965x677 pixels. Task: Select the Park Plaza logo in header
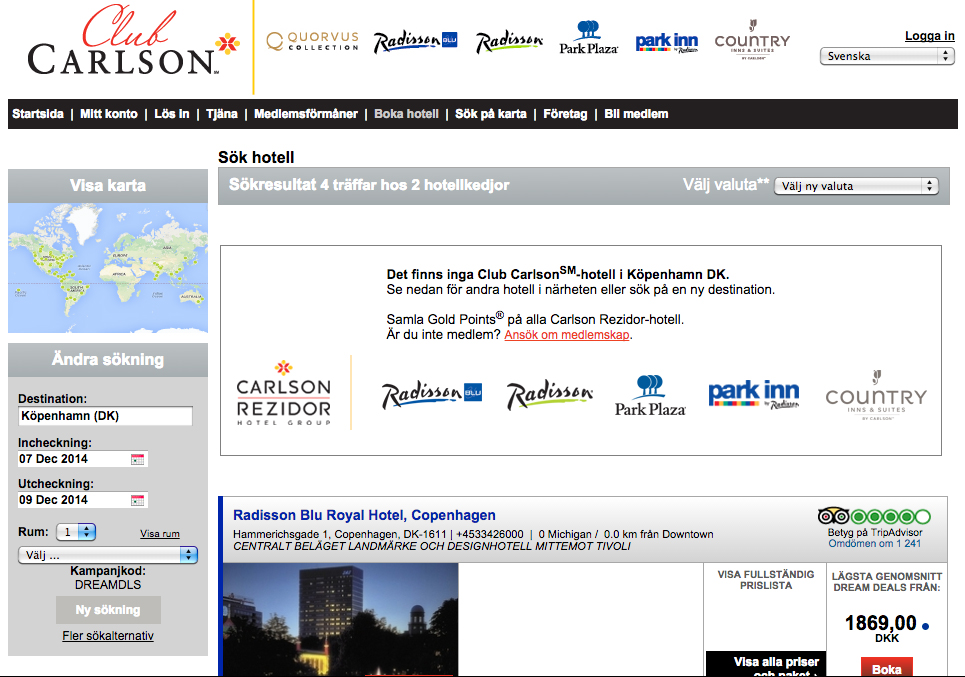click(588, 38)
